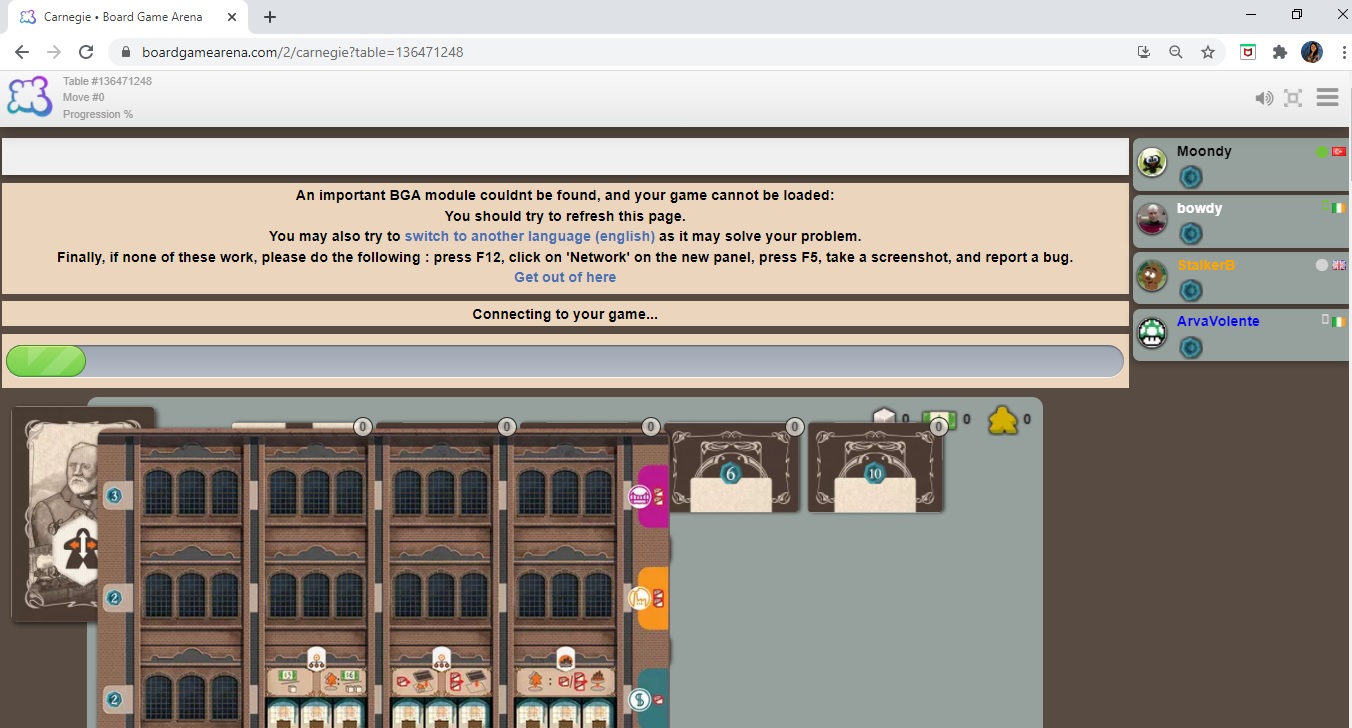Click the Andrew Carnegie portrait card
Screen dimensions: 1352x728
click(55, 515)
